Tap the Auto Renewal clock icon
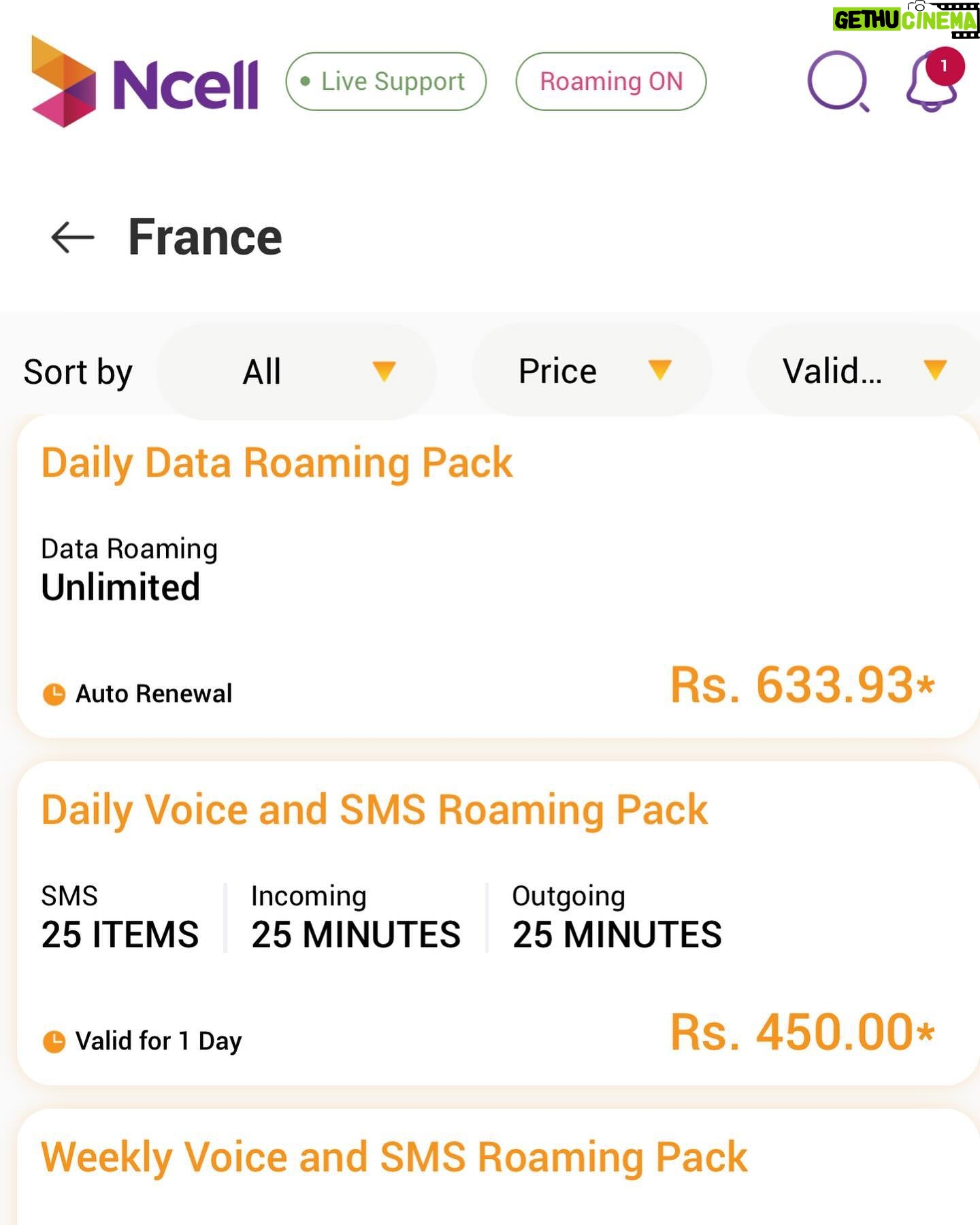980x1225 pixels. click(54, 694)
